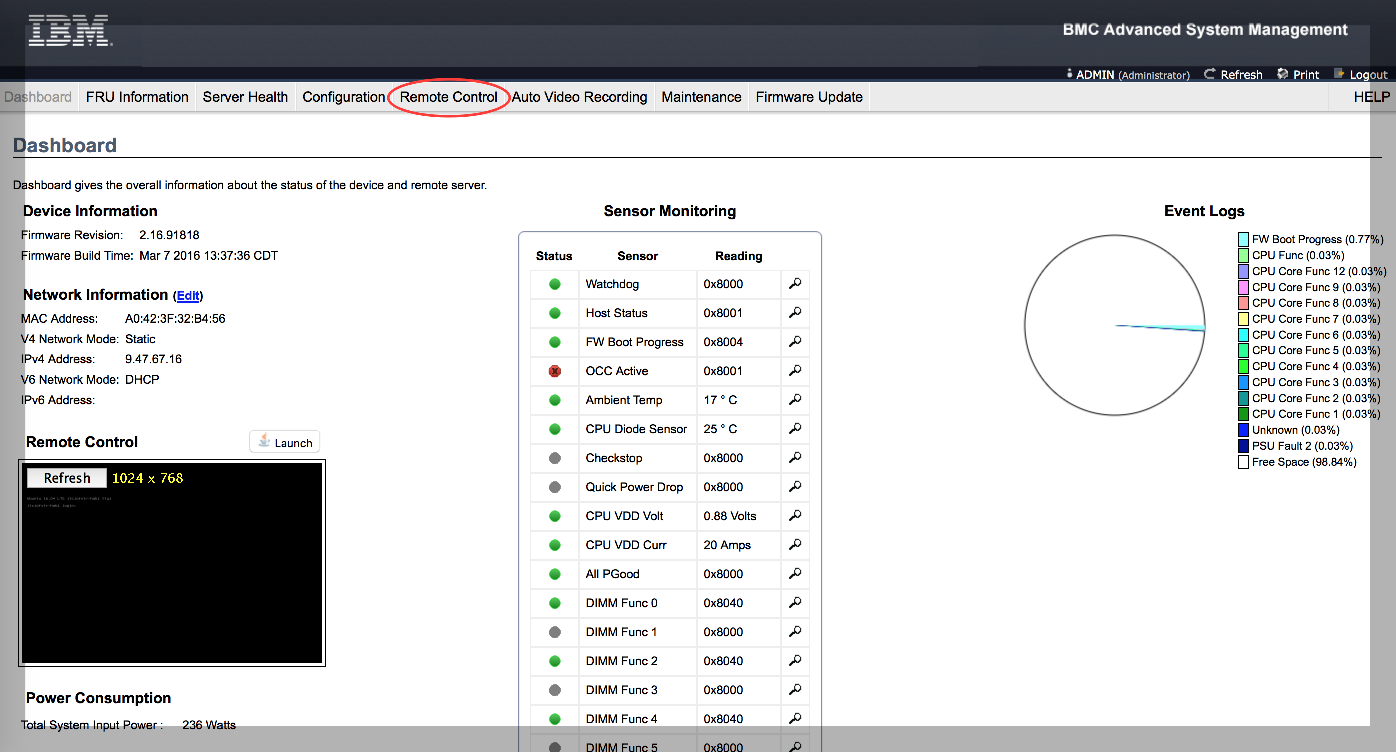This screenshot has width=1396, height=752.
Task: Select the PSU Fault 2 legend swatch
Action: (1244, 446)
